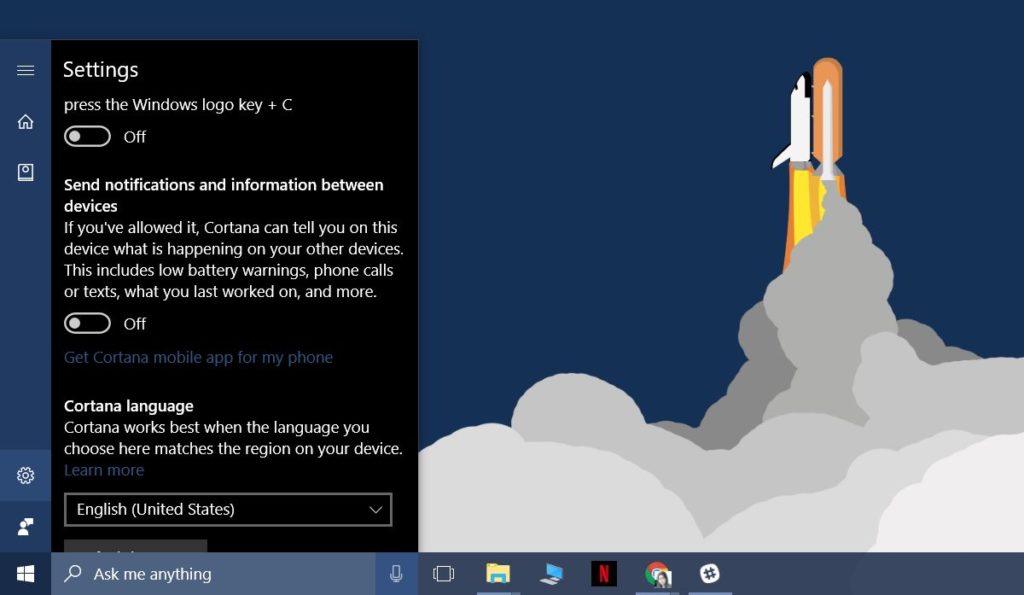The width and height of the screenshot is (1024, 595).
Task: Get Cortana mobile app for my phone
Action: point(198,357)
